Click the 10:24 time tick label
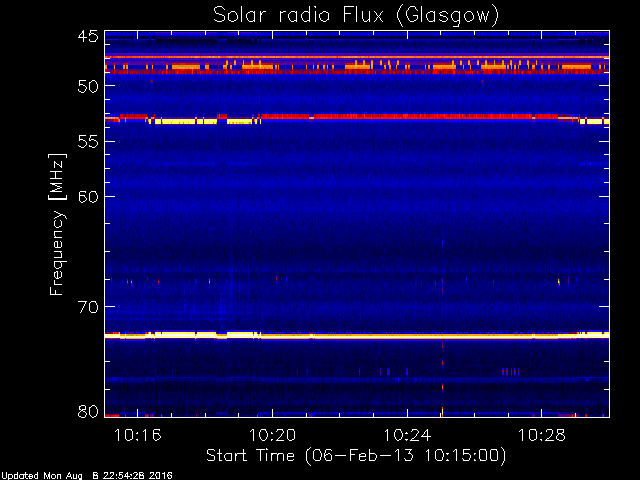Image resolution: width=640 pixels, height=480 pixels. (407, 435)
